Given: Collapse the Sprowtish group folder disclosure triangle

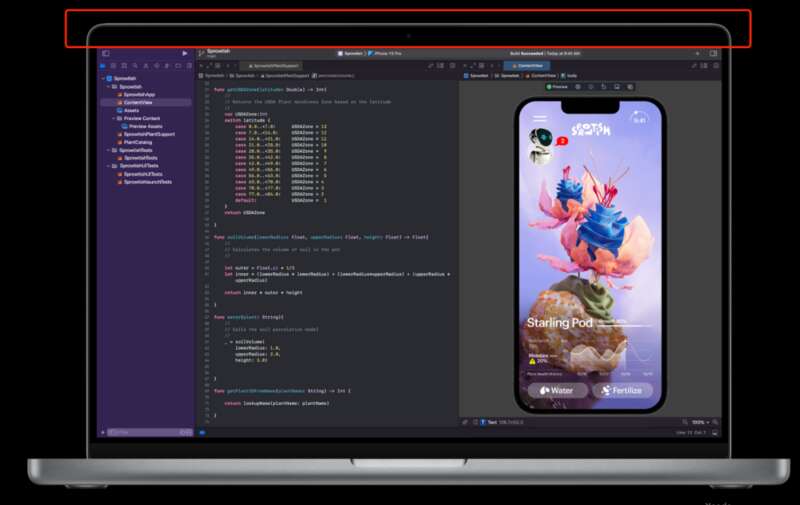Looking at the screenshot, I should tap(109, 87).
